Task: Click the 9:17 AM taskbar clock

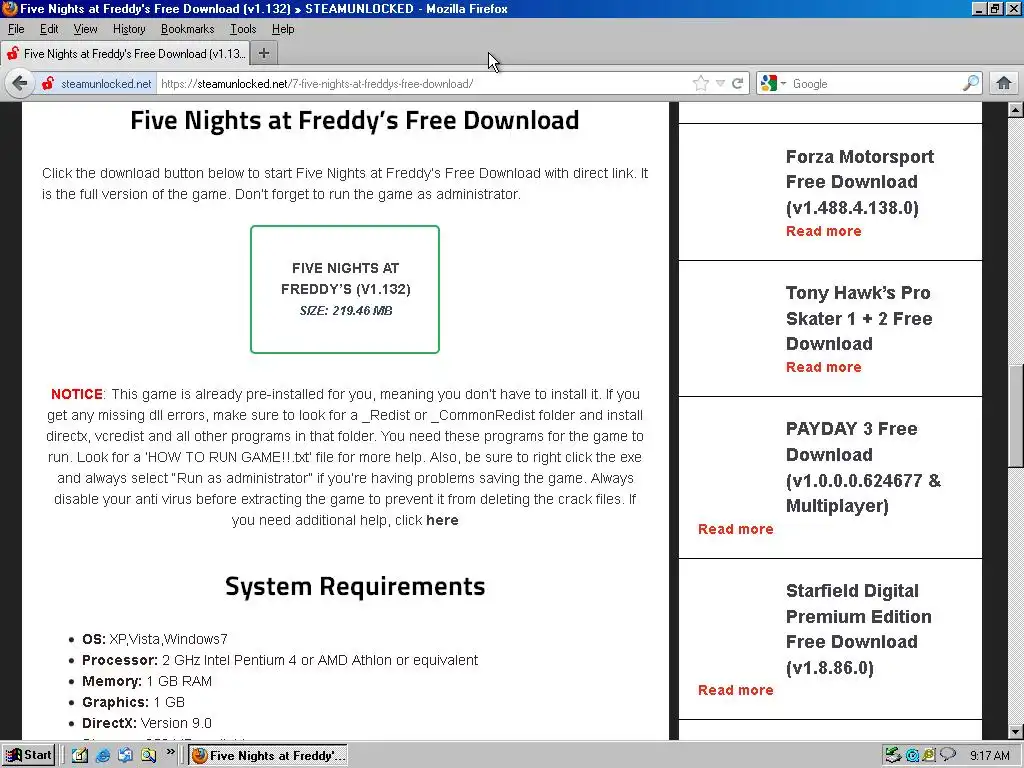Action: point(989,756)
